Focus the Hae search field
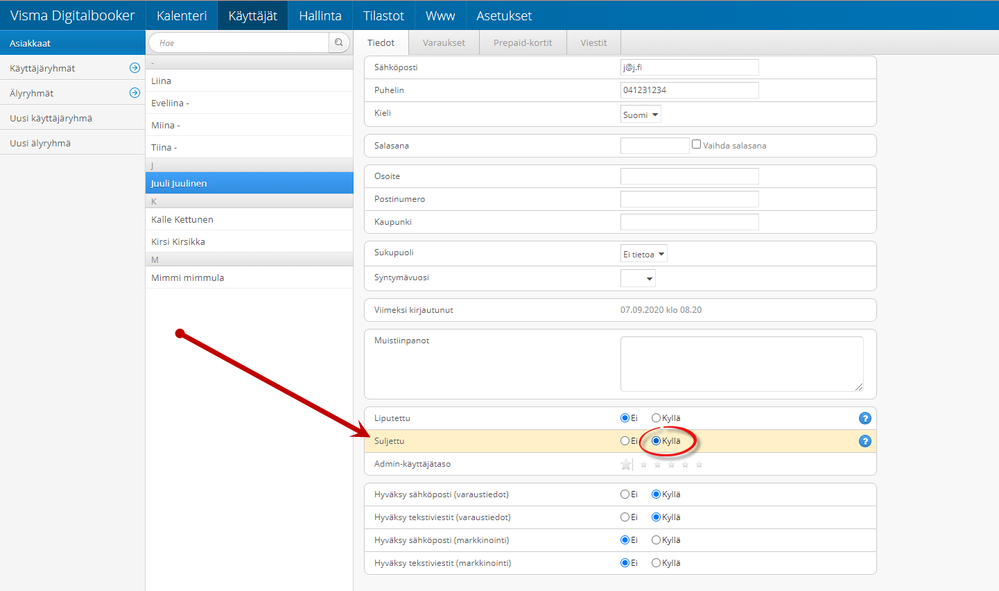 [240, 43]
